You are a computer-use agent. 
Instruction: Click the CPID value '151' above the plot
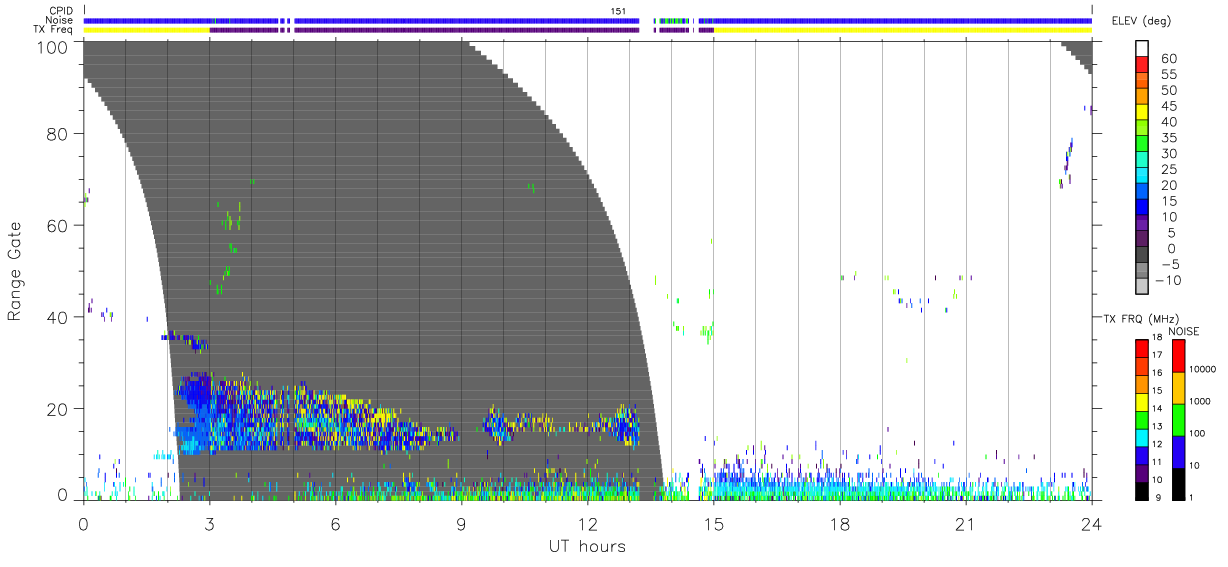click(618, 11)
